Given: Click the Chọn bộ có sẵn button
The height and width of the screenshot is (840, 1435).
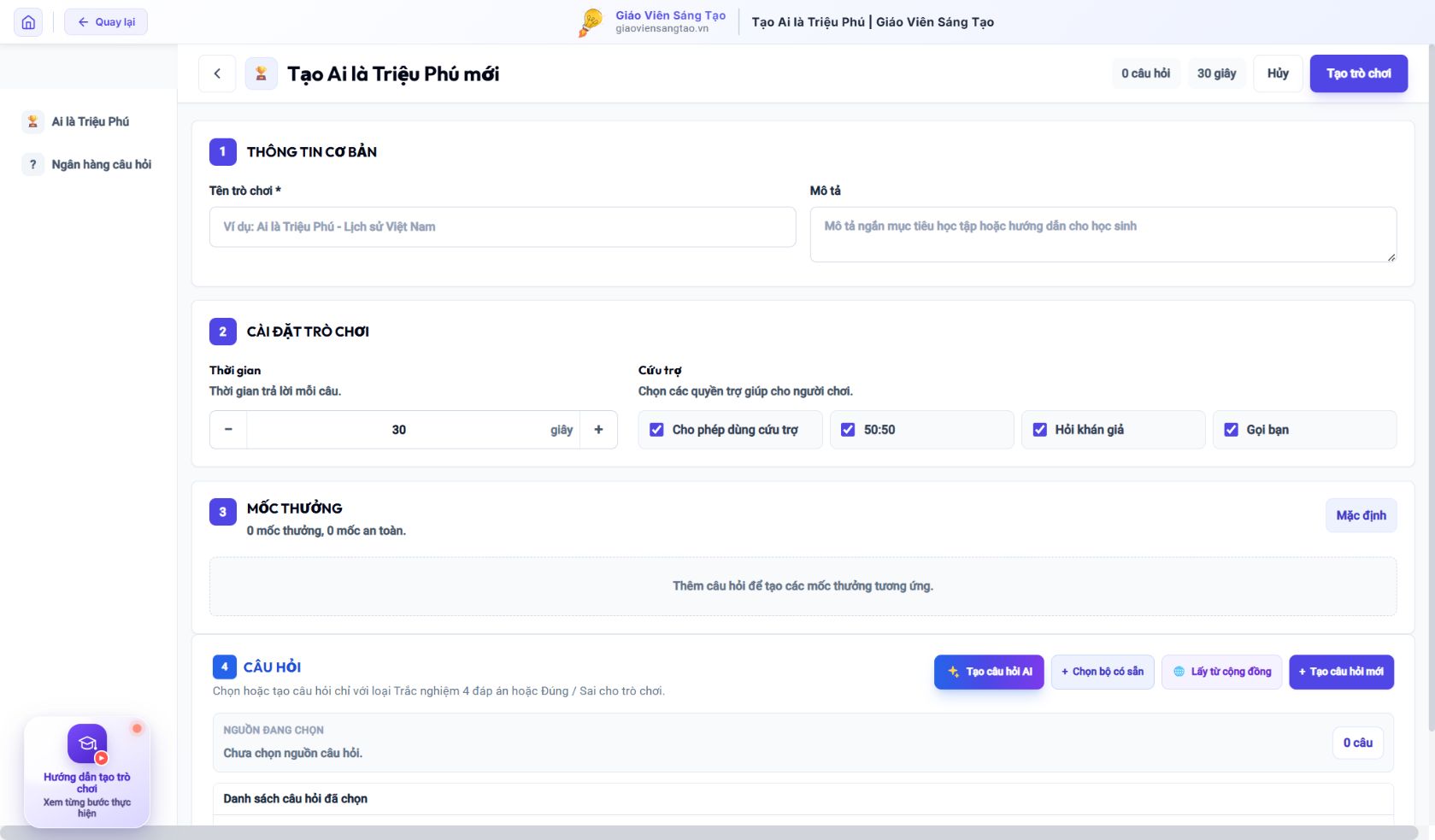Looking at the screenshot, I should pos(1103,672).
